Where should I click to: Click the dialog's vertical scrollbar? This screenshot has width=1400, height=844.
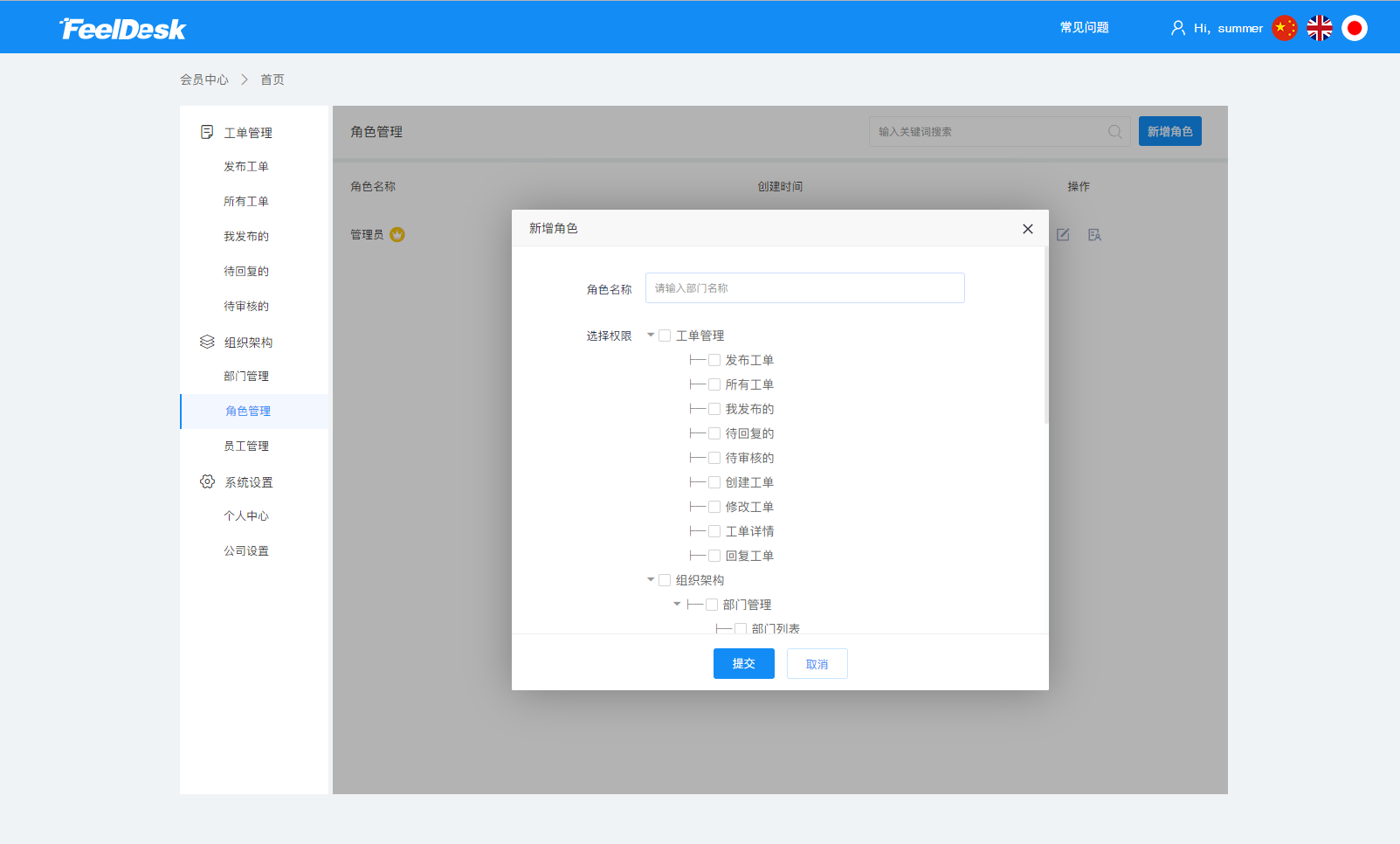point(1045,336)
